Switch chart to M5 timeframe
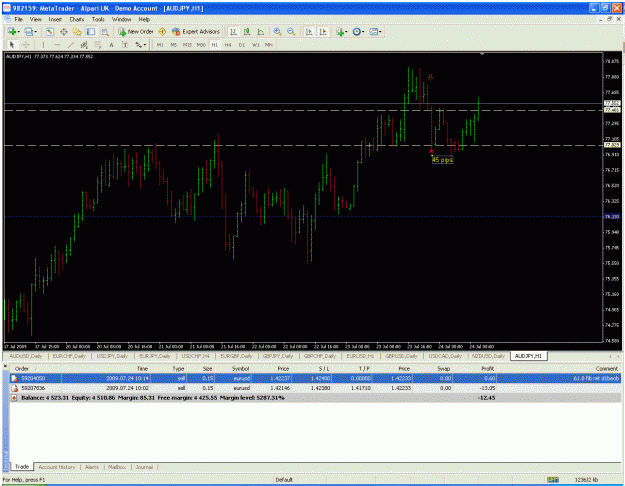Viewport: 625px width, 486px height. [173, 45]
